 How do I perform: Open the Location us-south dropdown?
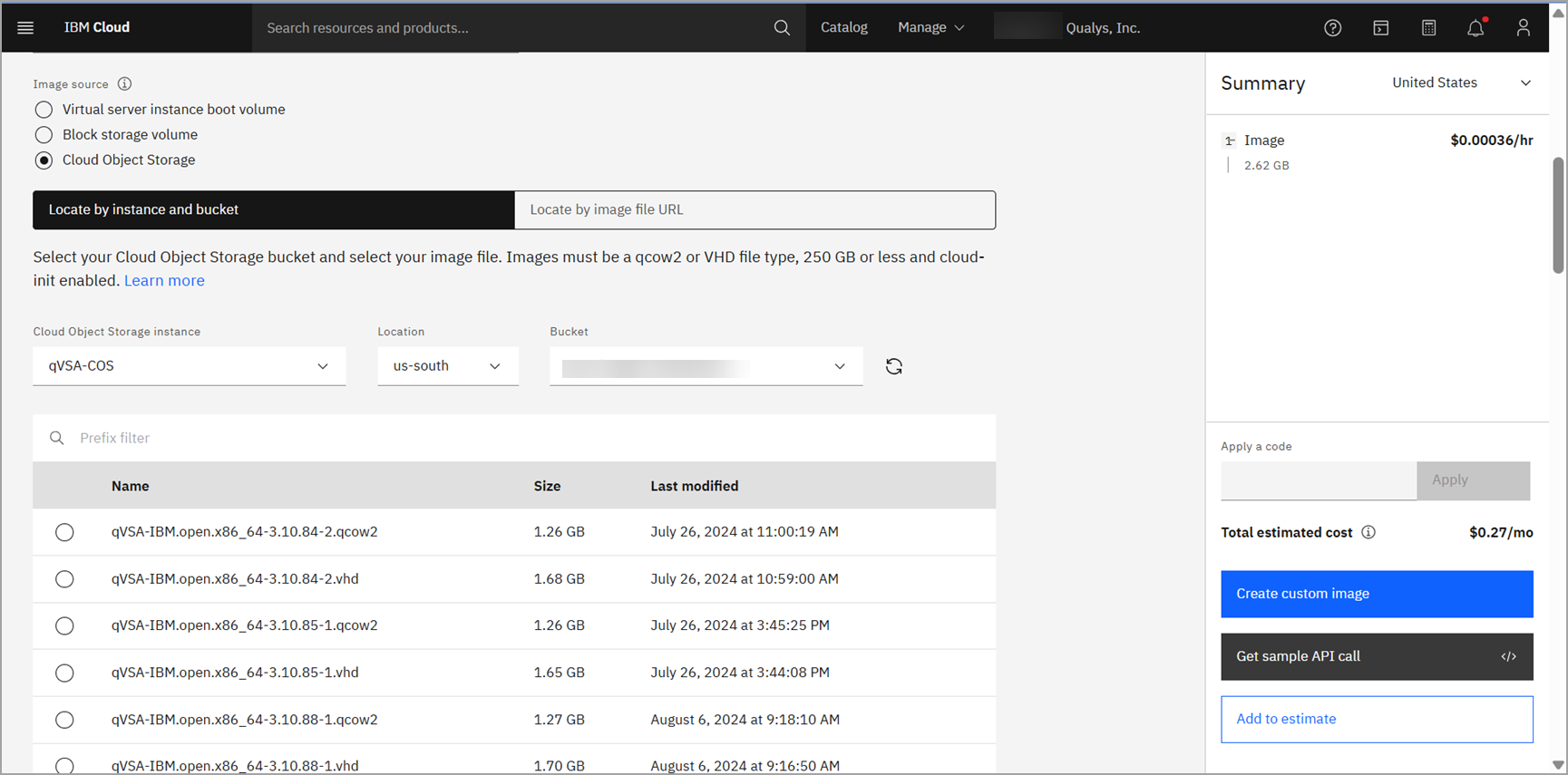pos(447,366)
